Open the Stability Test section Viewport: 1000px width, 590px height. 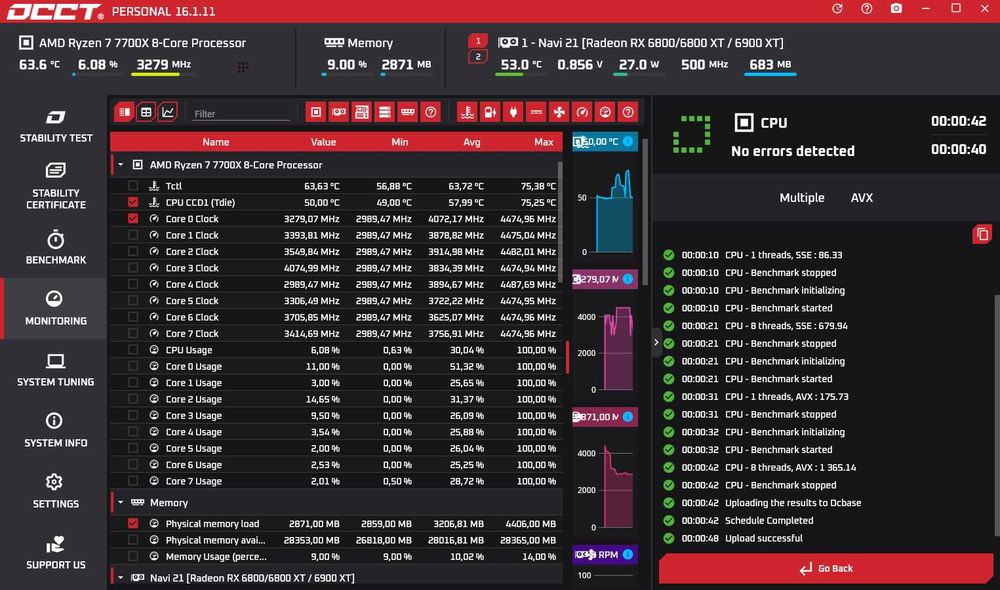[x=55, y=126]
